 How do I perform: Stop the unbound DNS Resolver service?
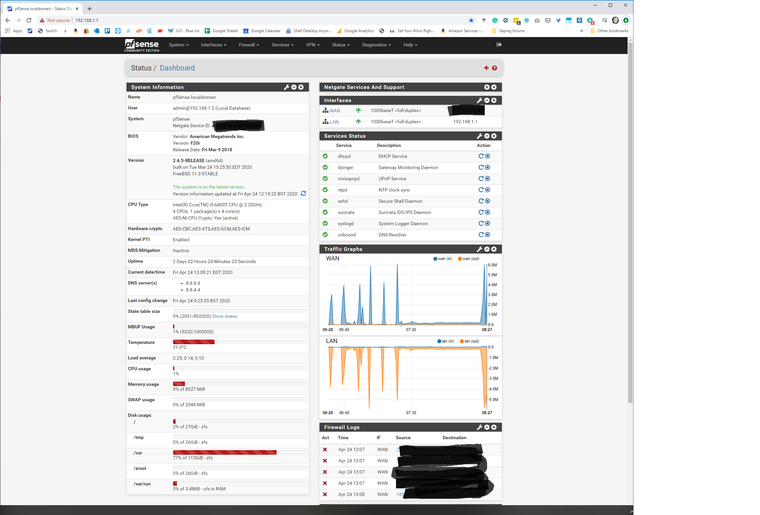point(488,234)
